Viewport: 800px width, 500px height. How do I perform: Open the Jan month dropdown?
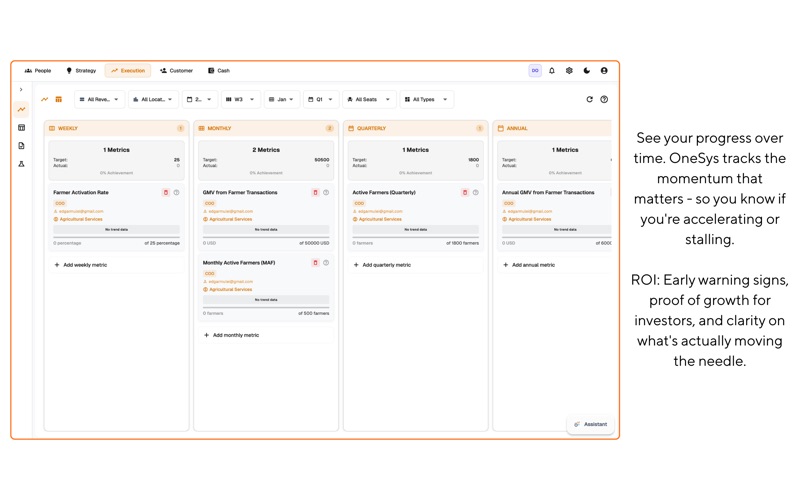(282, 99)
